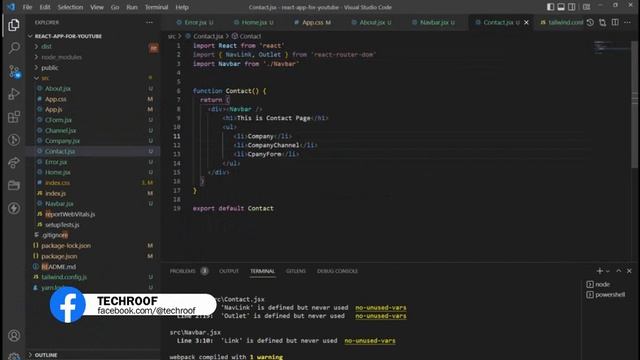Open About.jsx in the file explorer
640x360 pixels.
click(58, 89)
